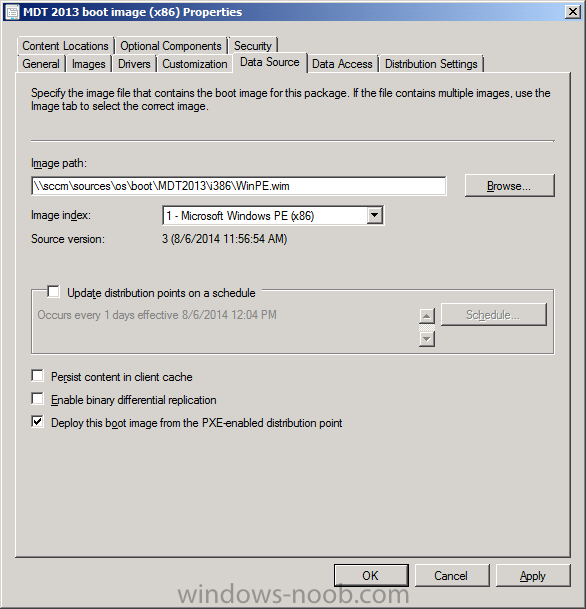Click the 'Image path:' label

click(x=59, y=163)
